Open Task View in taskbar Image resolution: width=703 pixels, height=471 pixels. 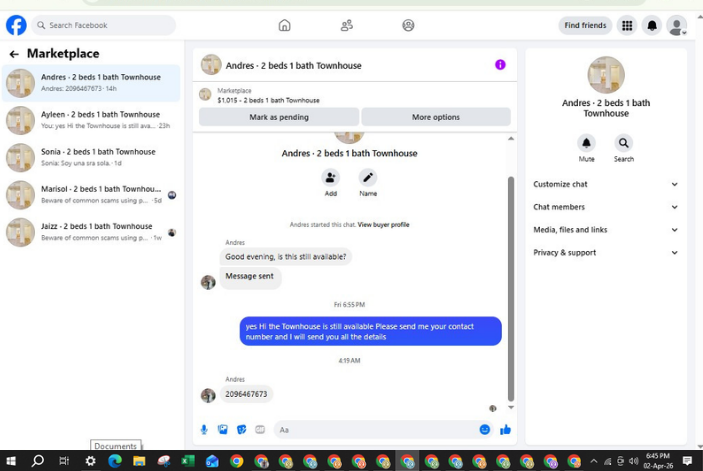[64, 461]
